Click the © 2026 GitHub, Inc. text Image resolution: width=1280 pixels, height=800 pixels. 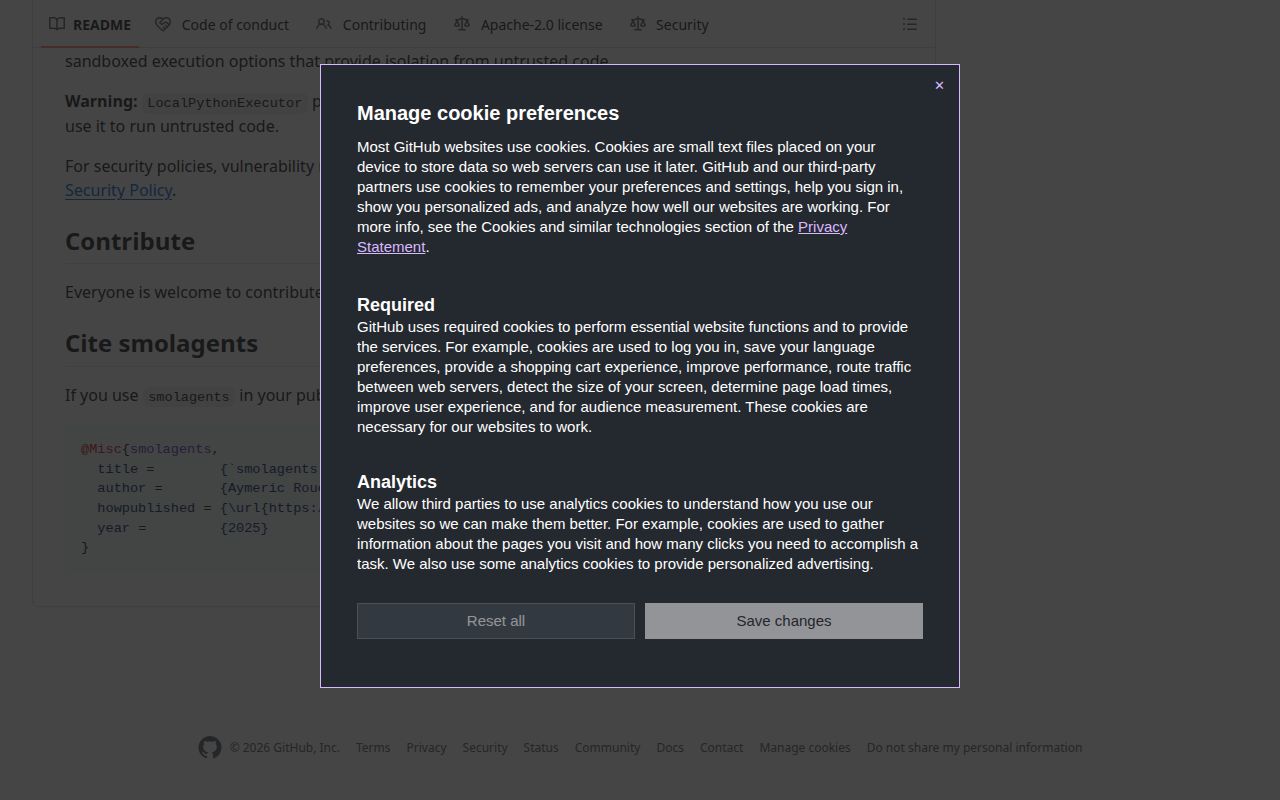pyautogui.click(x=285, y=747)
